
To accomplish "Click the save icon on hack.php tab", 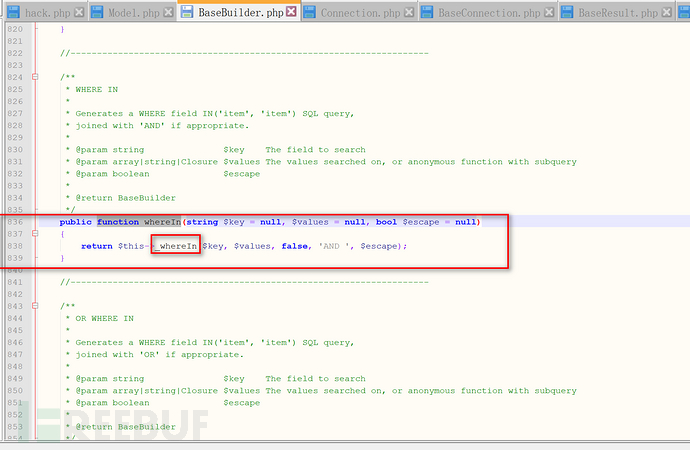I will [13, 12].
